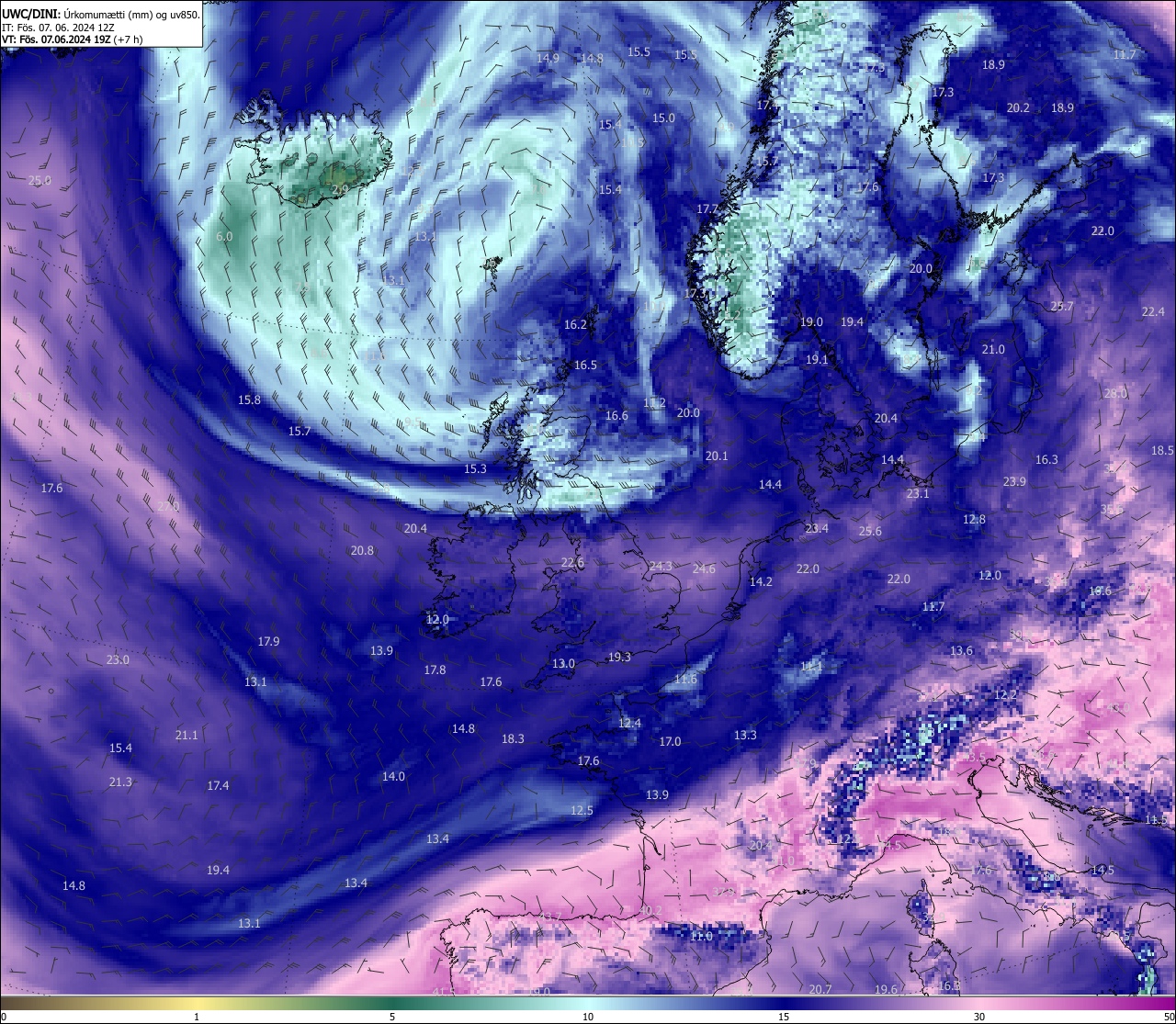Click the 25.6 value label
This screenshot has width=1176, height=1024.
click(x=870, y=531)
